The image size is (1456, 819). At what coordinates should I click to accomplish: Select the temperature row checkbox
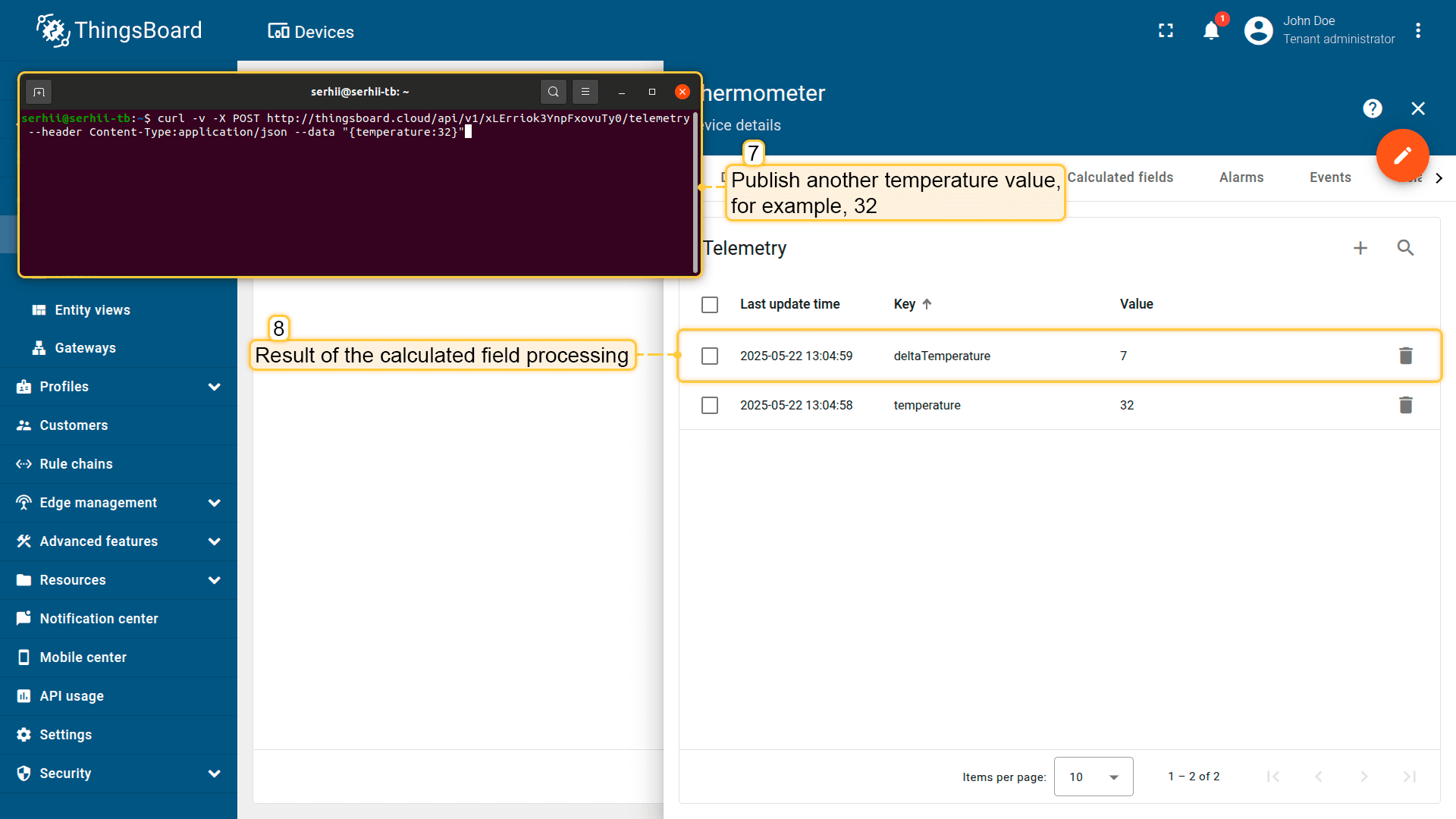(710, 405)
